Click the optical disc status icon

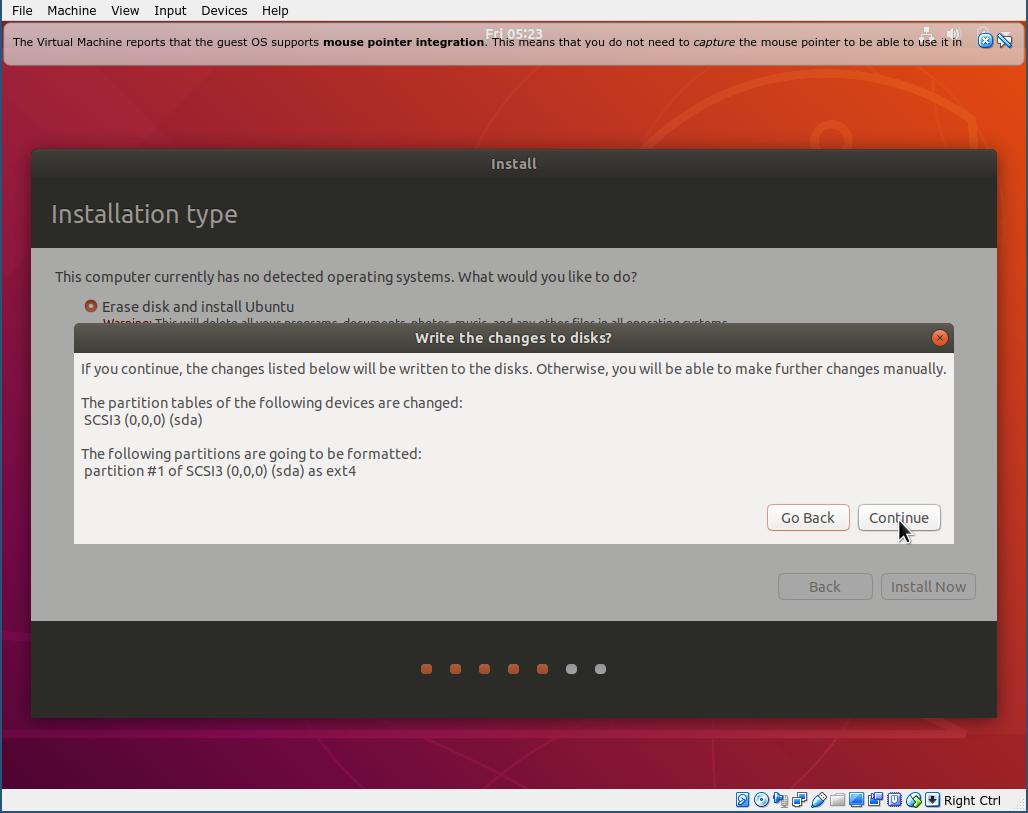[x=761, y=800]
